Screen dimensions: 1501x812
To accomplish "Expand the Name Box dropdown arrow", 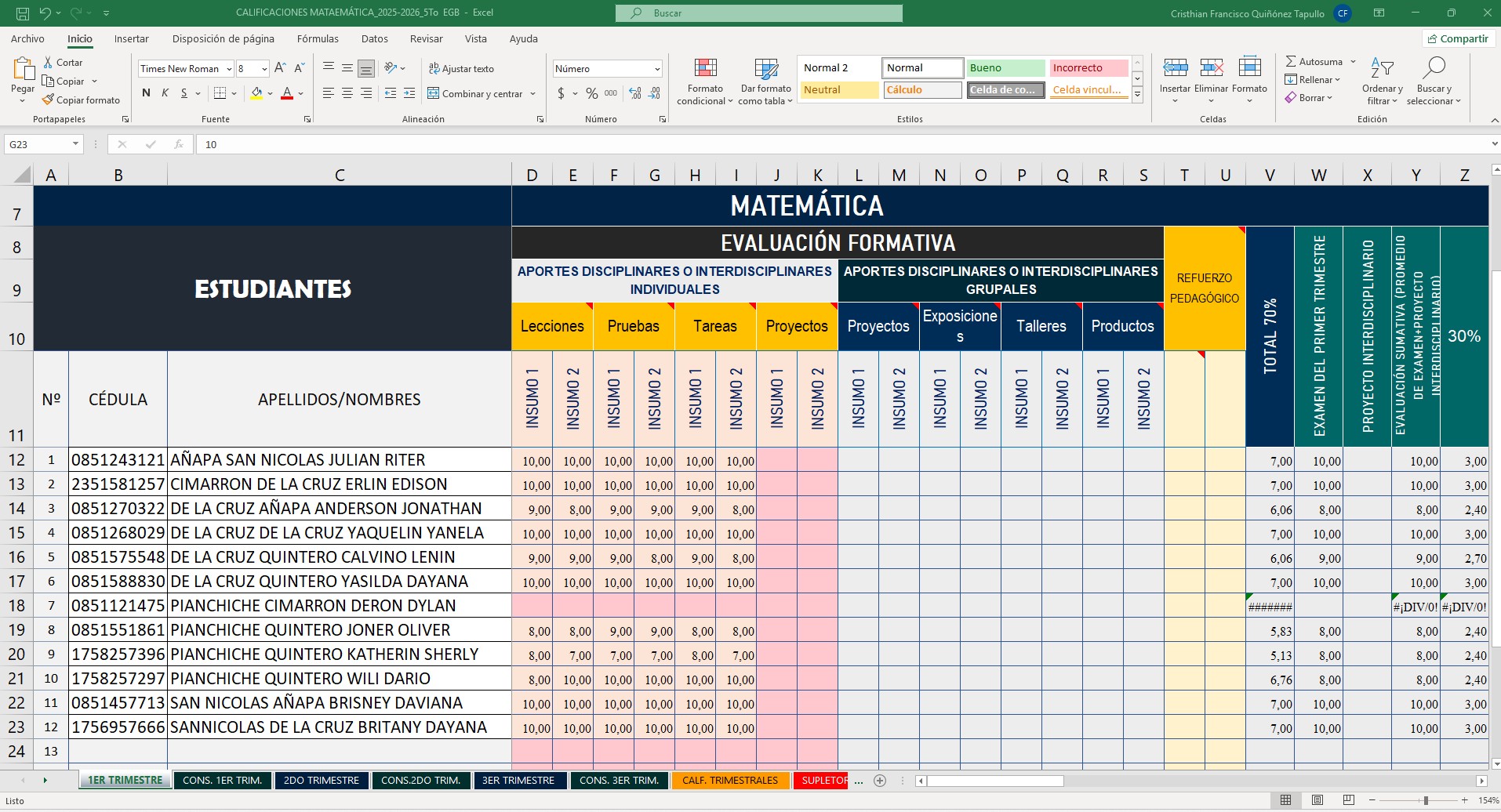I will (75, 144).
